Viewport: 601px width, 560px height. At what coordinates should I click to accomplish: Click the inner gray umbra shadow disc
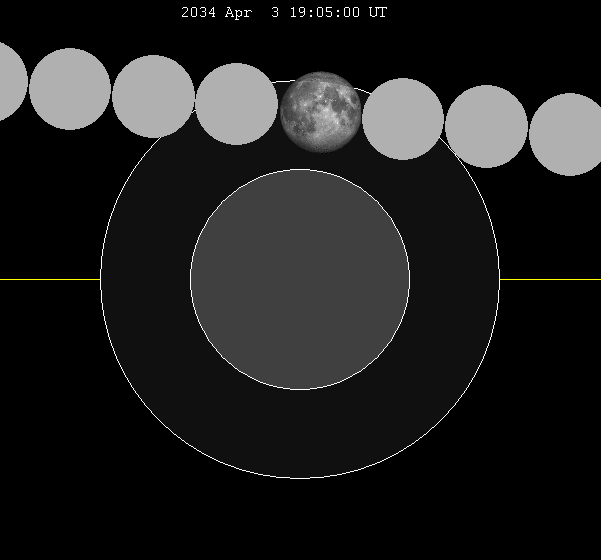tap(300, 279)
